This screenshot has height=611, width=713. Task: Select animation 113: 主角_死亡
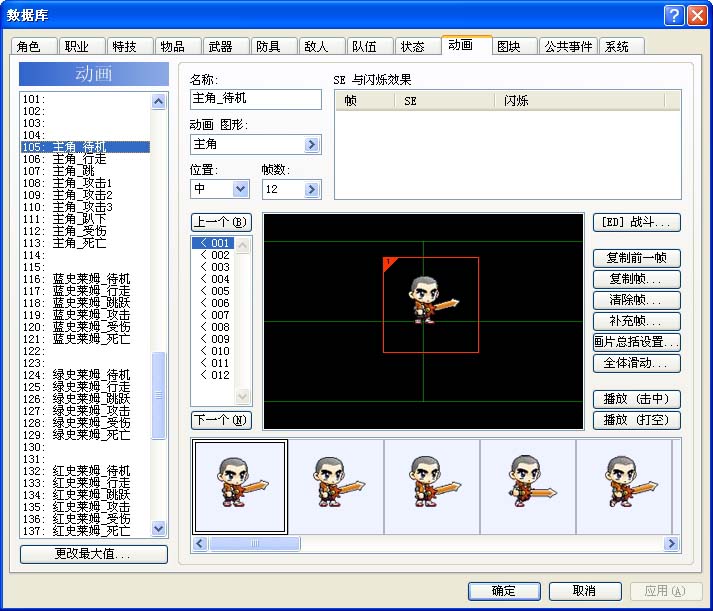coord(85,243)
